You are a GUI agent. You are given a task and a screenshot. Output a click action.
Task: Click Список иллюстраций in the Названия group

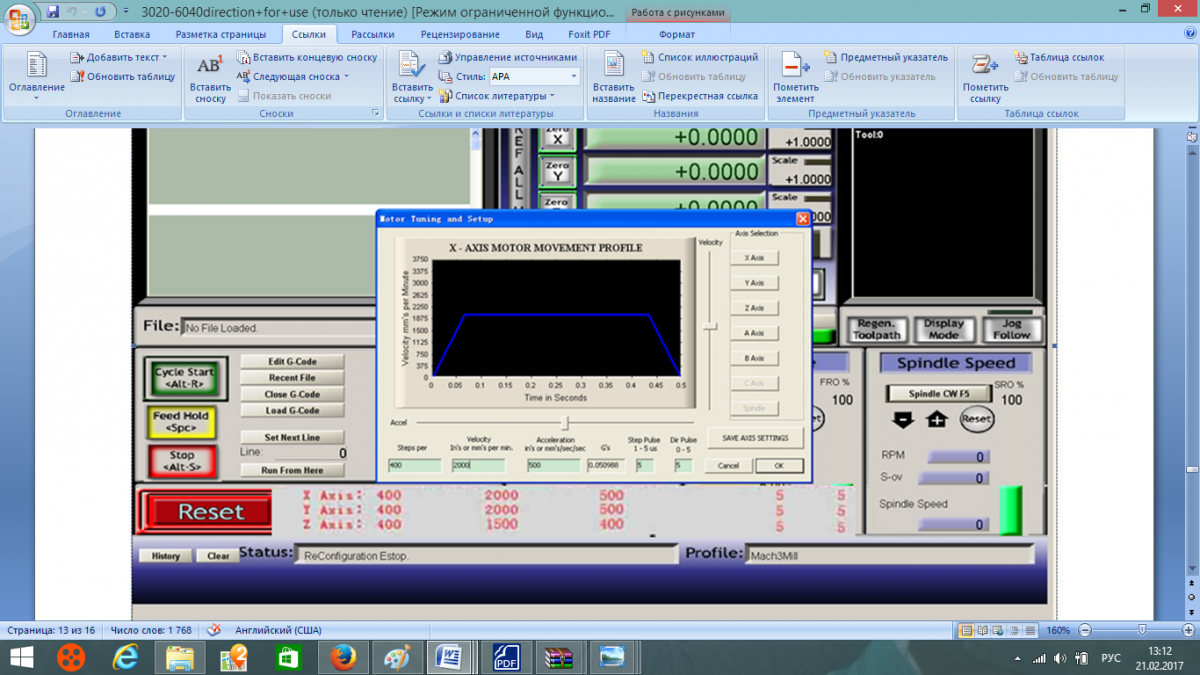point(700,58)
